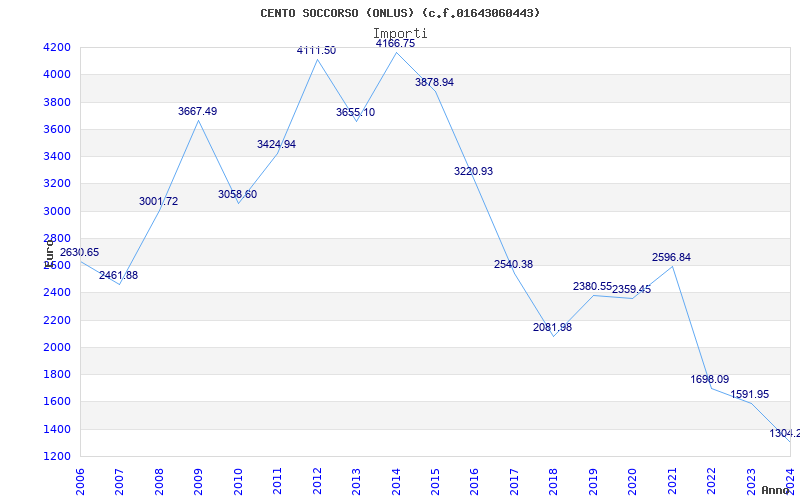Click the 3000 y-axis tick label
The height and width of the screenshot is (500, 800).
point(57,211)
